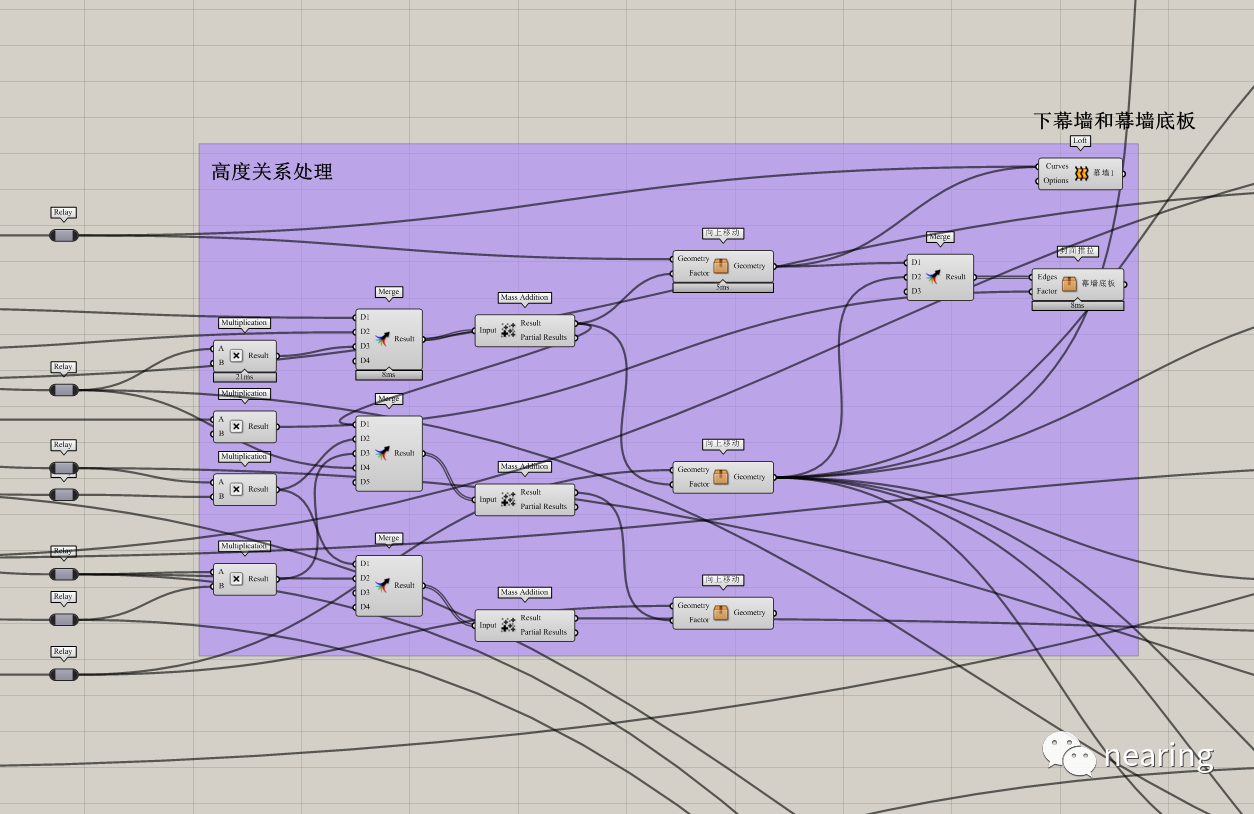
Task: Click Factor input of the 5ms 向上移动
Action: 699,273
